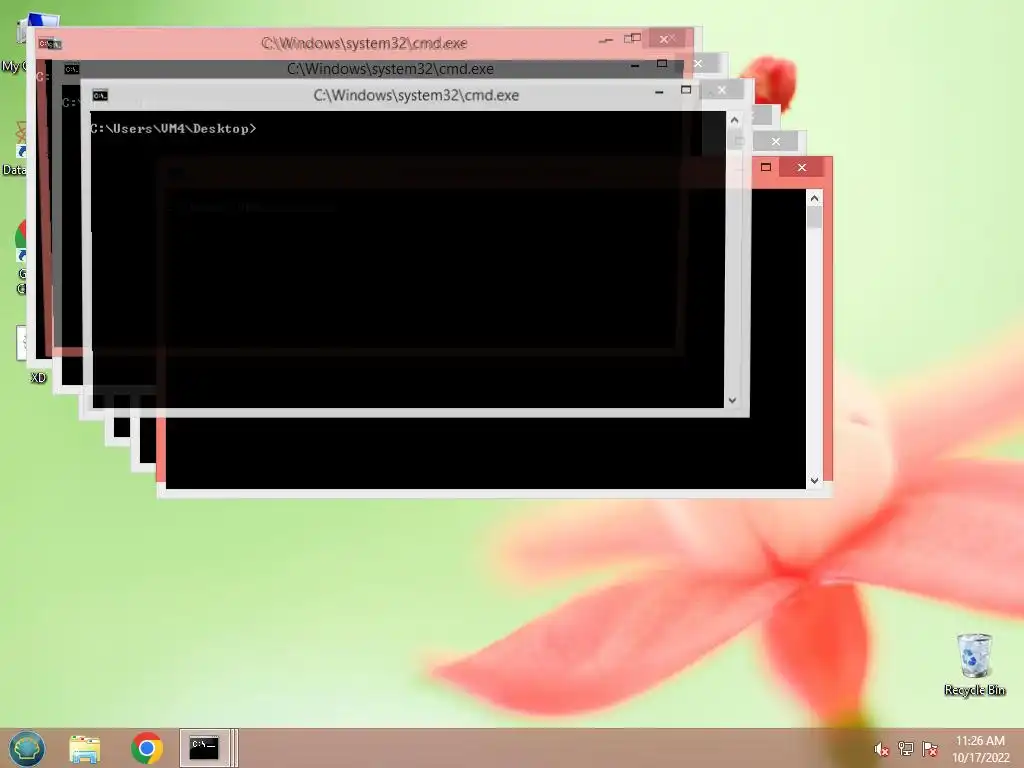This screenshot has height=768, width=1024.
Task: Maximize the light-gray front cmd window
Action: click(x=686, y=90)
